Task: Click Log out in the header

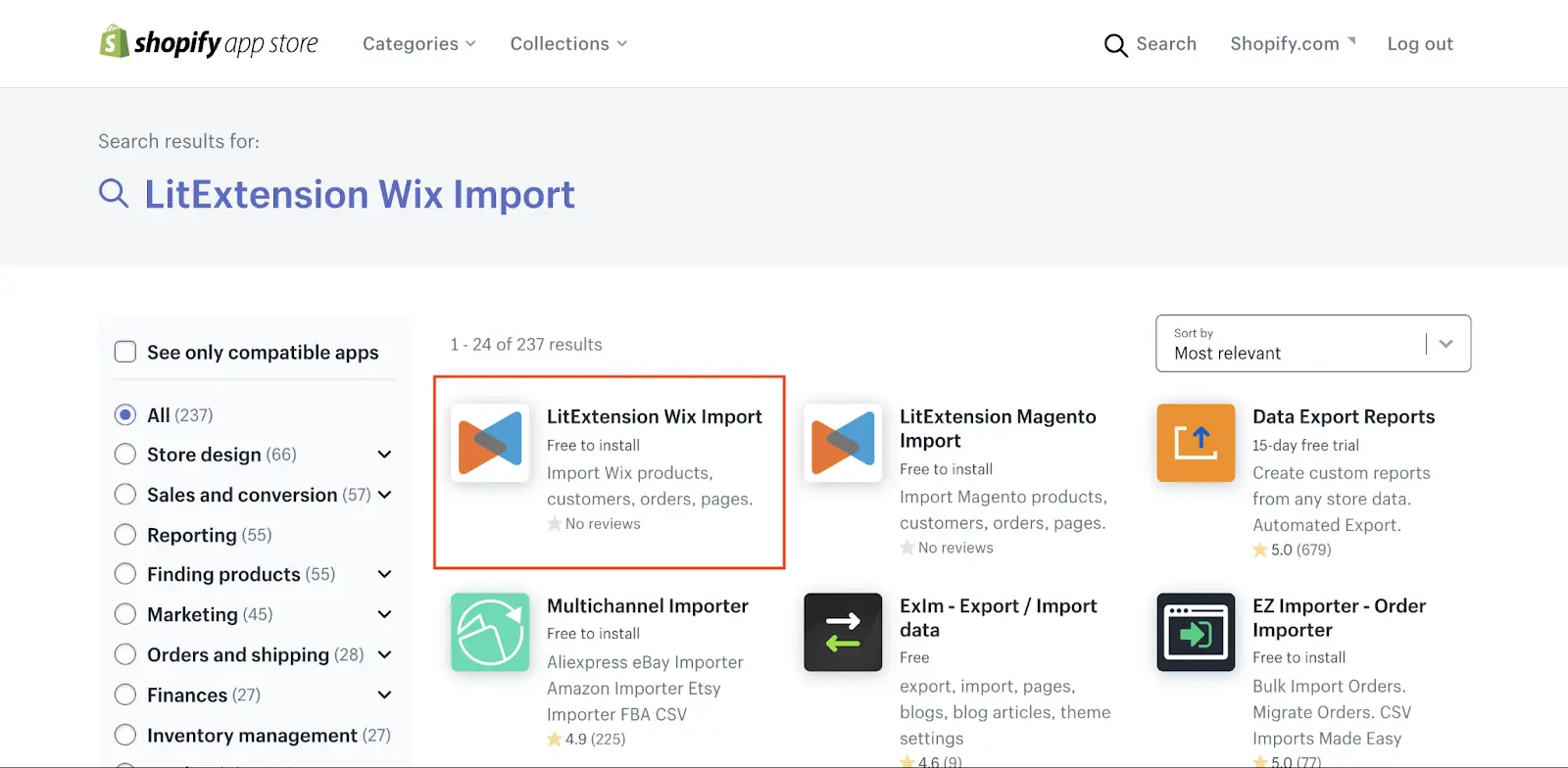Action: (1420, 44)
